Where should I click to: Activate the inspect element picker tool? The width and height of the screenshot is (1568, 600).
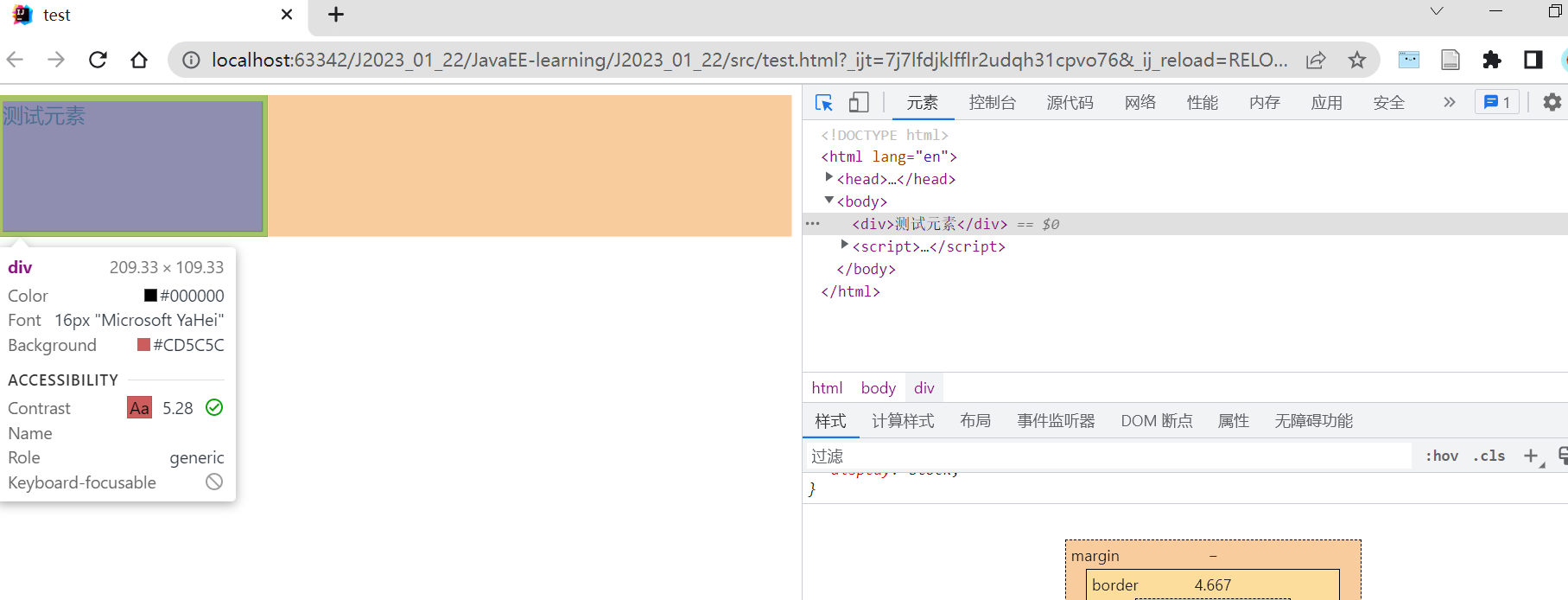pyautogui.click(x=823, y=103)
